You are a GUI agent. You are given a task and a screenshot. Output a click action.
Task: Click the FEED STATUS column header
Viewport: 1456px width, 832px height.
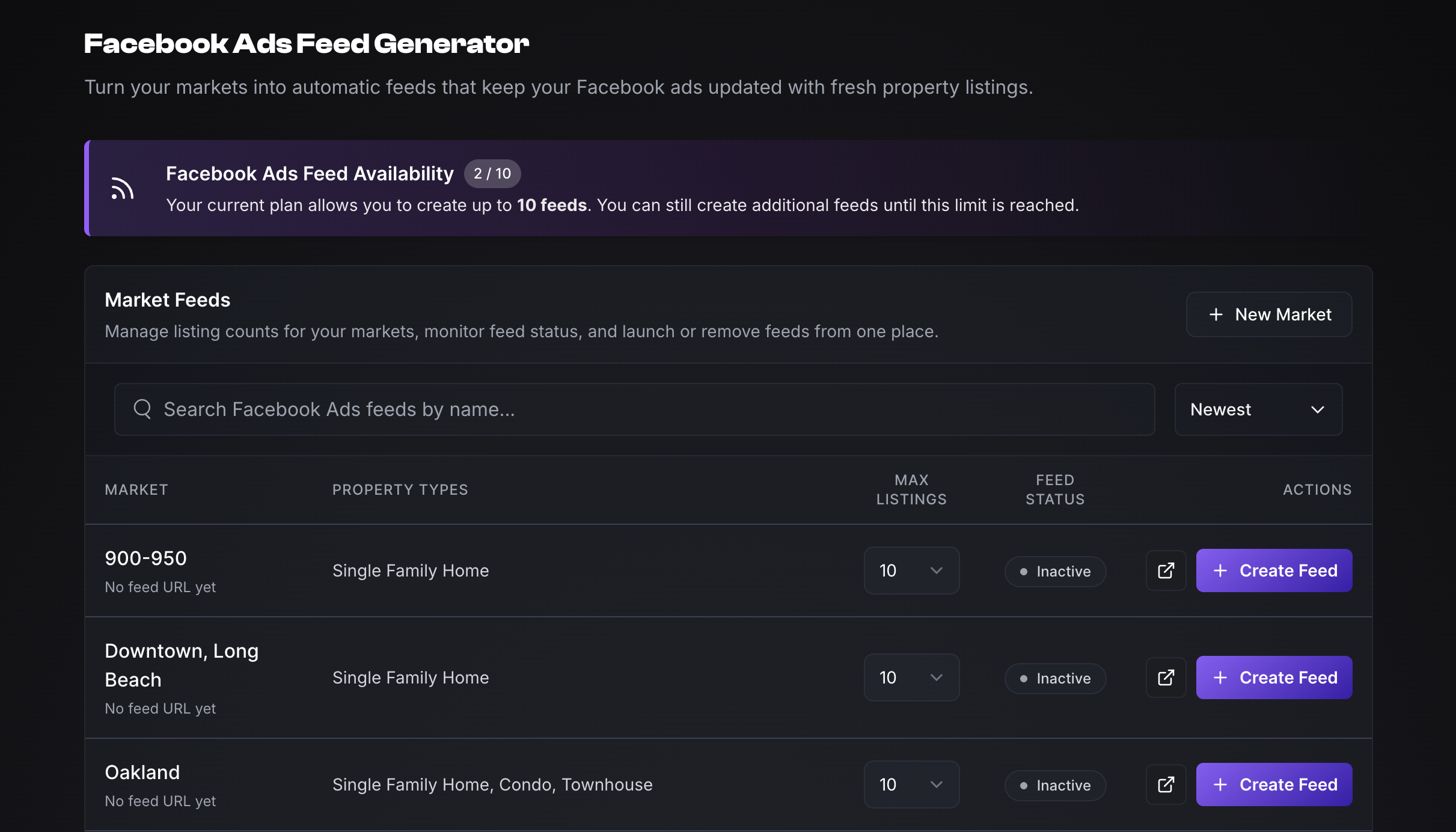tap(1055, 490)
